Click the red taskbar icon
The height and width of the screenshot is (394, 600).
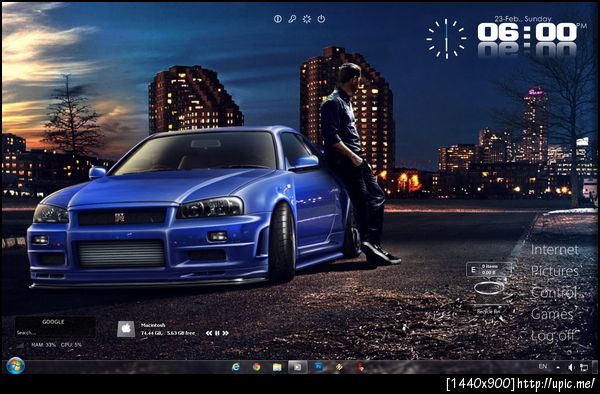(360, 367)
